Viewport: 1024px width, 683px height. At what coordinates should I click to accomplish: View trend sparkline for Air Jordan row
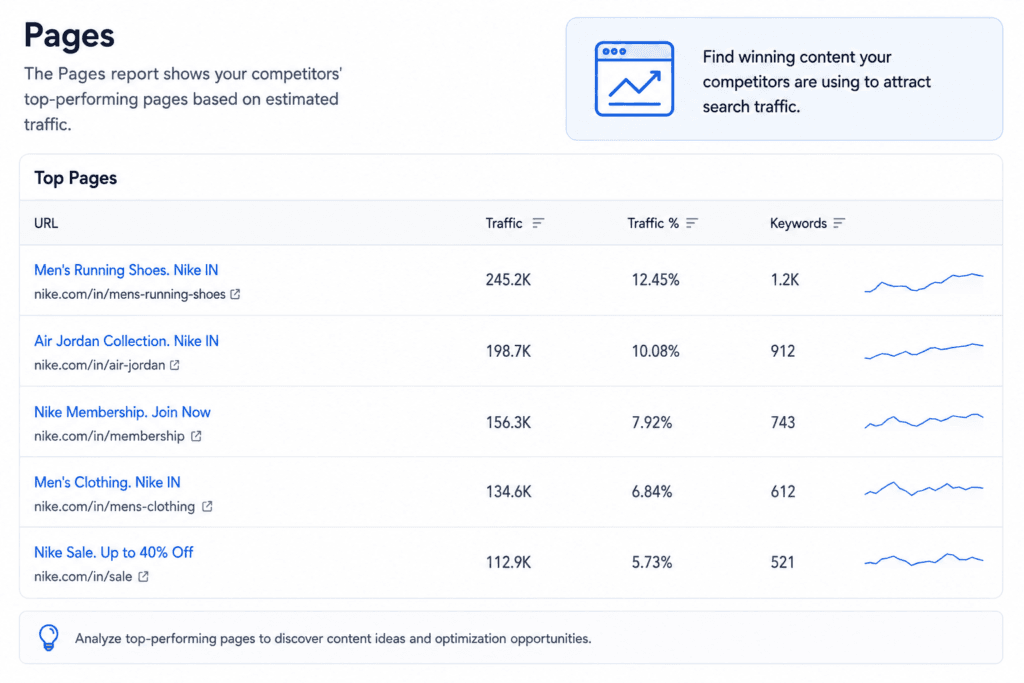tap(923, 351)
